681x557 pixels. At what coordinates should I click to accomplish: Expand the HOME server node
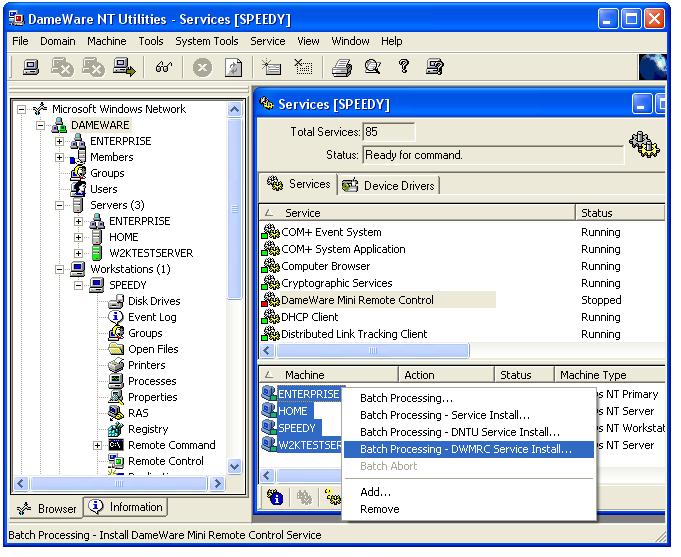(x=78, y=237)
